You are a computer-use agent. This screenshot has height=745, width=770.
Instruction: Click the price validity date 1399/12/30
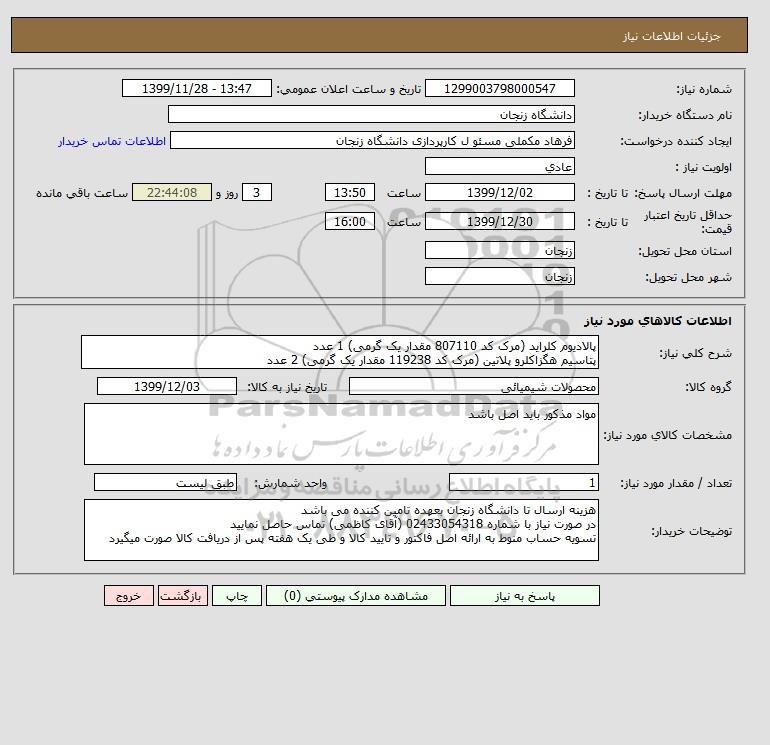[499, 221]
